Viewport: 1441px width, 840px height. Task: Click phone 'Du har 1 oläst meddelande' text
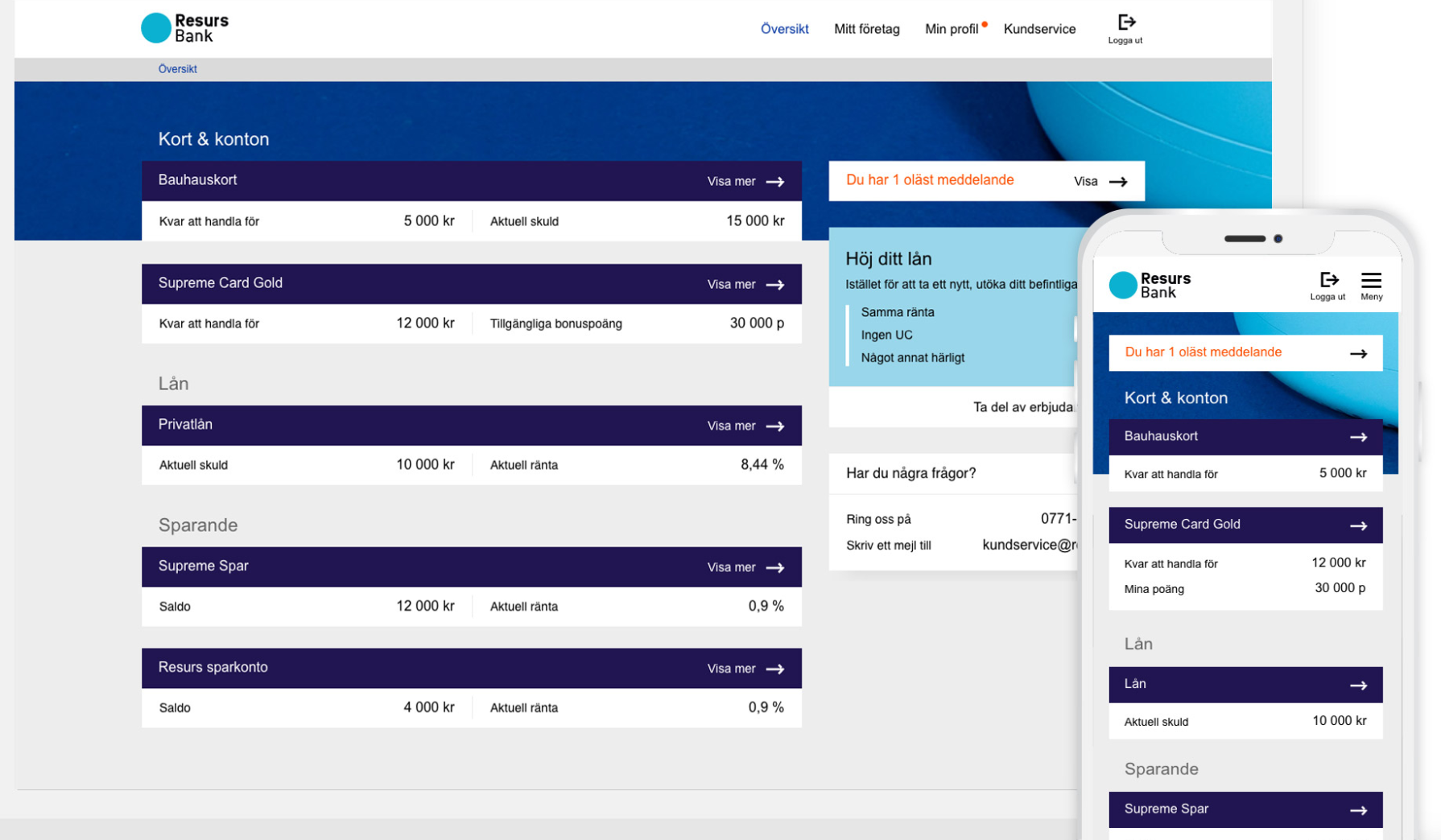click(1203, 352)
